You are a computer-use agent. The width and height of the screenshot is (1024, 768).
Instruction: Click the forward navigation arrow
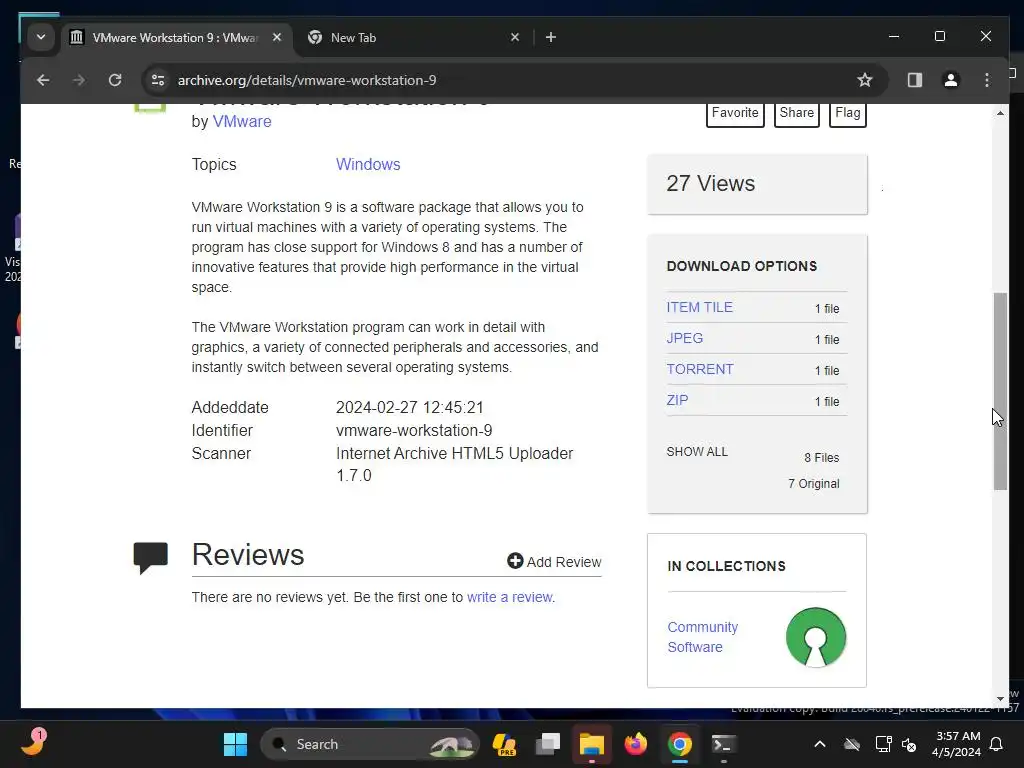click(x=79, y=80)
